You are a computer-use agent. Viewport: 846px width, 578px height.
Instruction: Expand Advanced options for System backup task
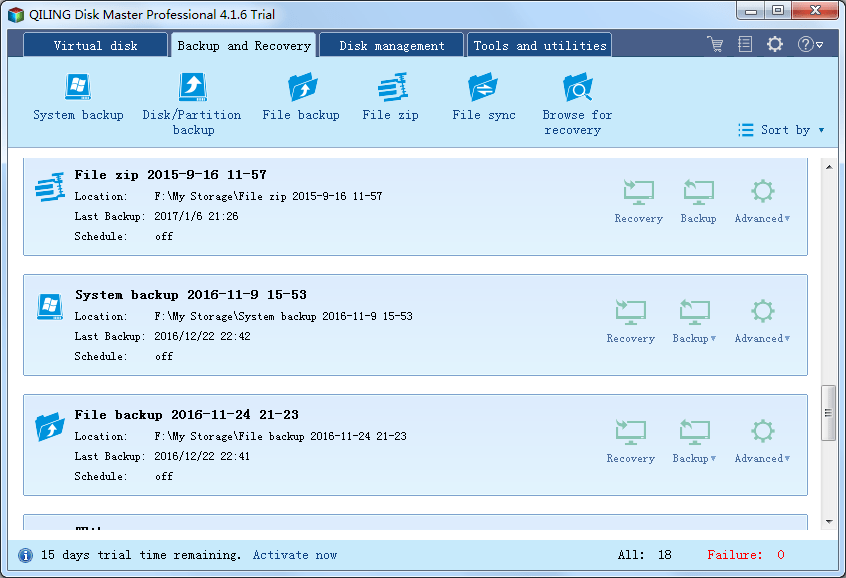coord(762,322)
